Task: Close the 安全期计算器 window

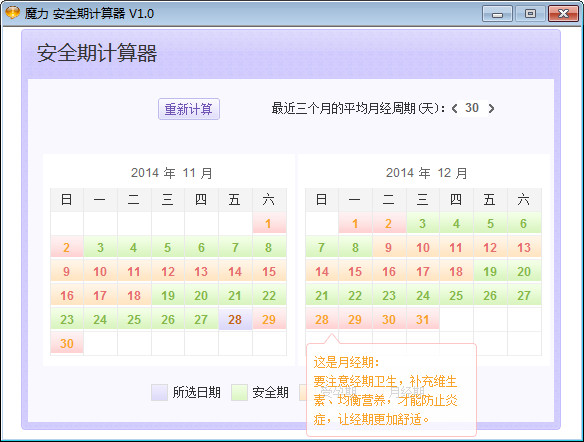Action: (563, 14)
